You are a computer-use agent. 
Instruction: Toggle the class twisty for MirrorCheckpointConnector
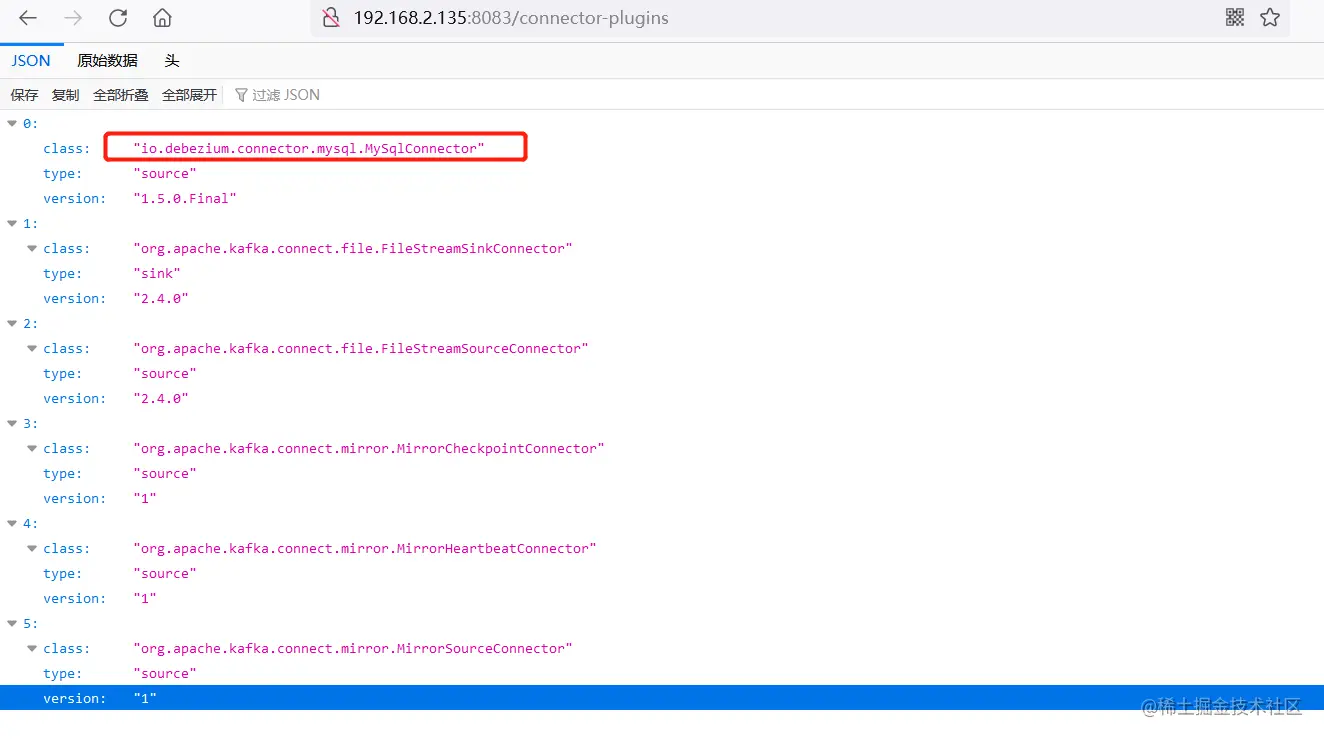pos(32,448)
